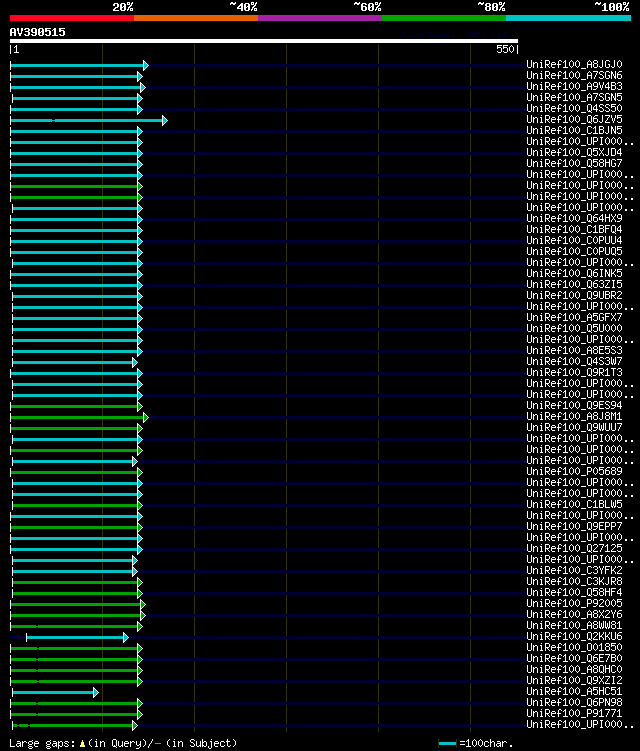Click the green alignment bar for P05689
The height and width of the screenshot is (751, 640).
click(x=76, y=472)
